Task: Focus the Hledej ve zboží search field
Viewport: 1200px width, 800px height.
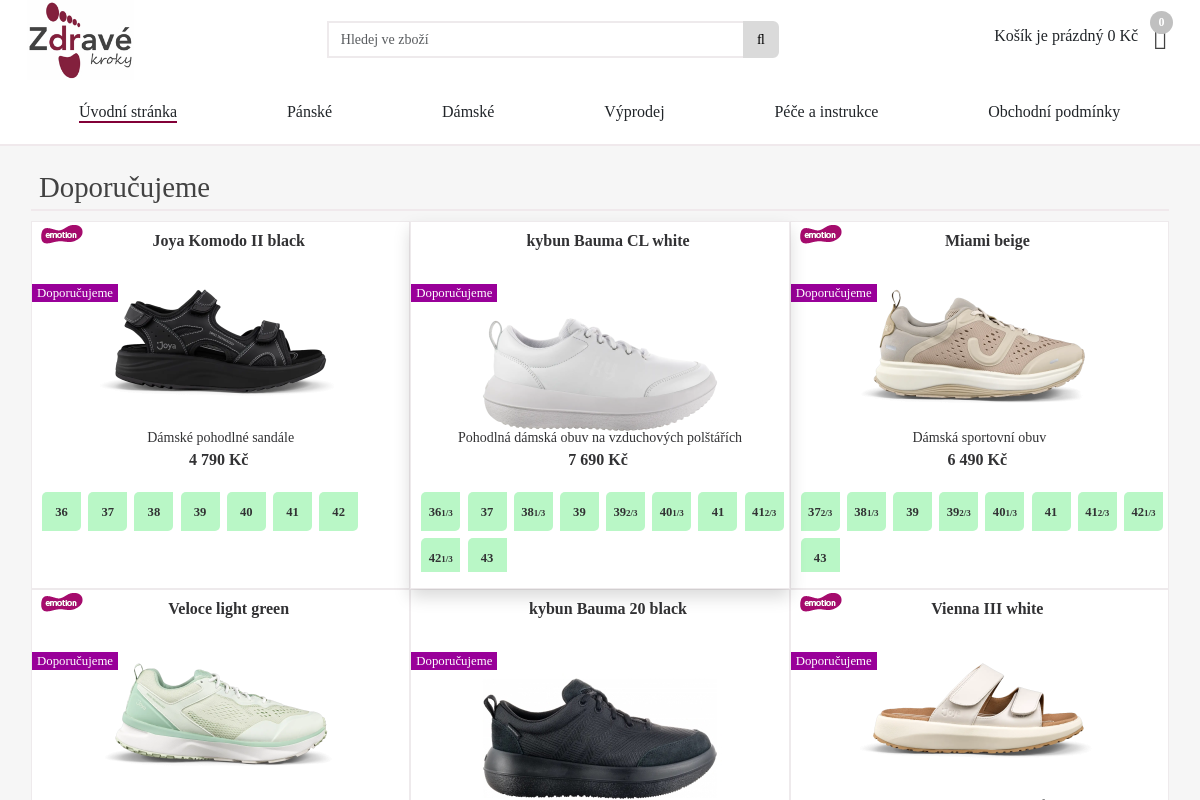Action: (x=535, y=40)
